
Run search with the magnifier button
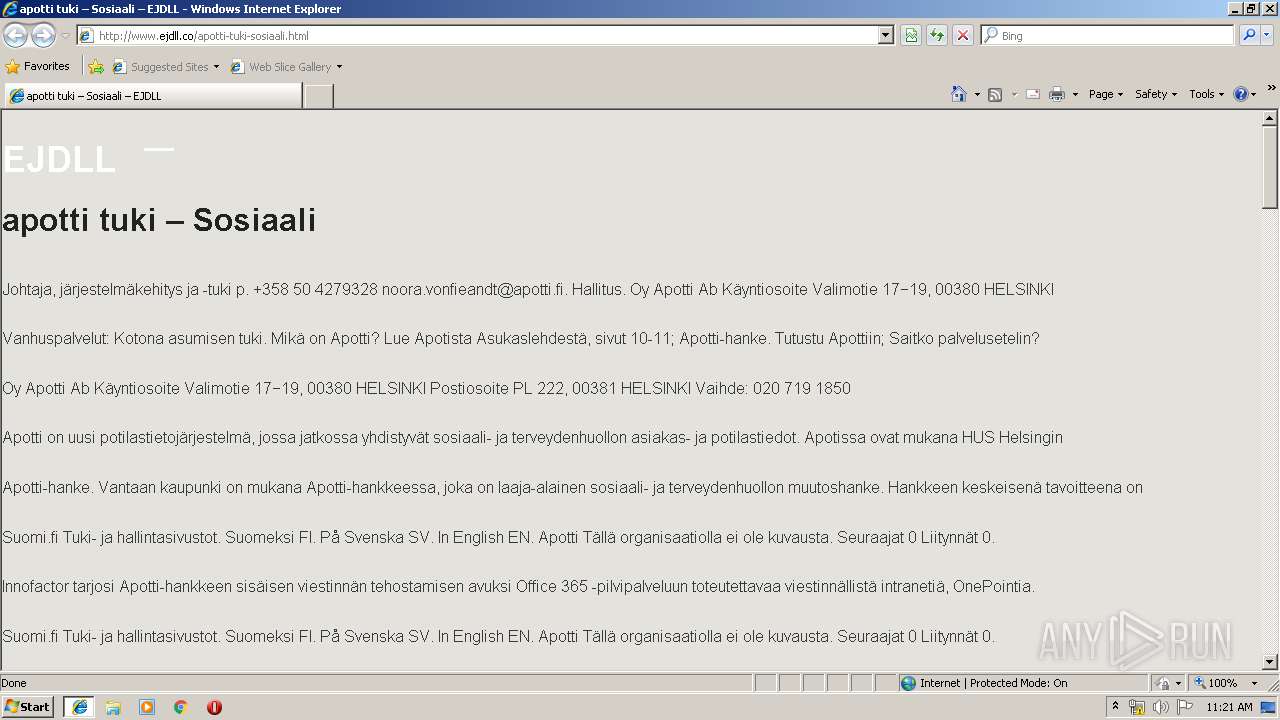(x=1249, y=35)
